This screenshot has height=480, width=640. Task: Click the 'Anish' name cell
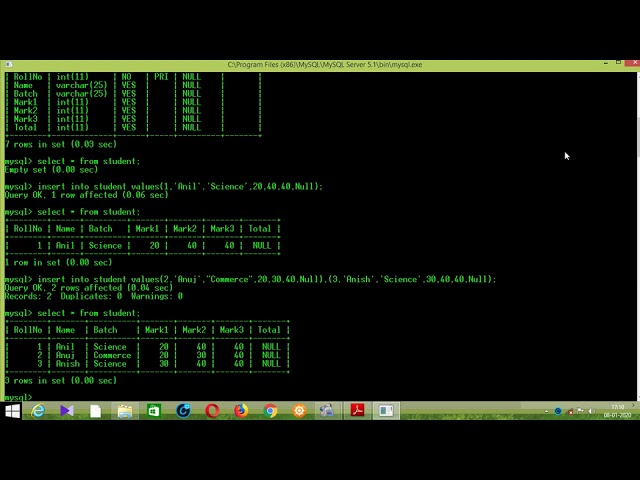click(x=68, y=364)
